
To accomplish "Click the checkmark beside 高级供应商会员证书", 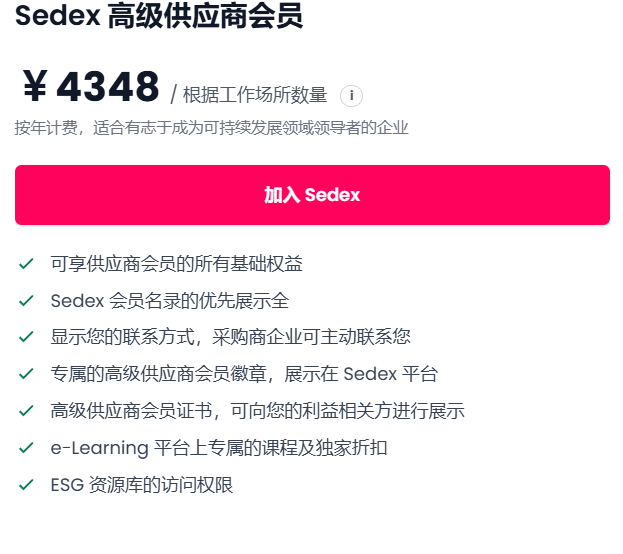I will [27, 411].
